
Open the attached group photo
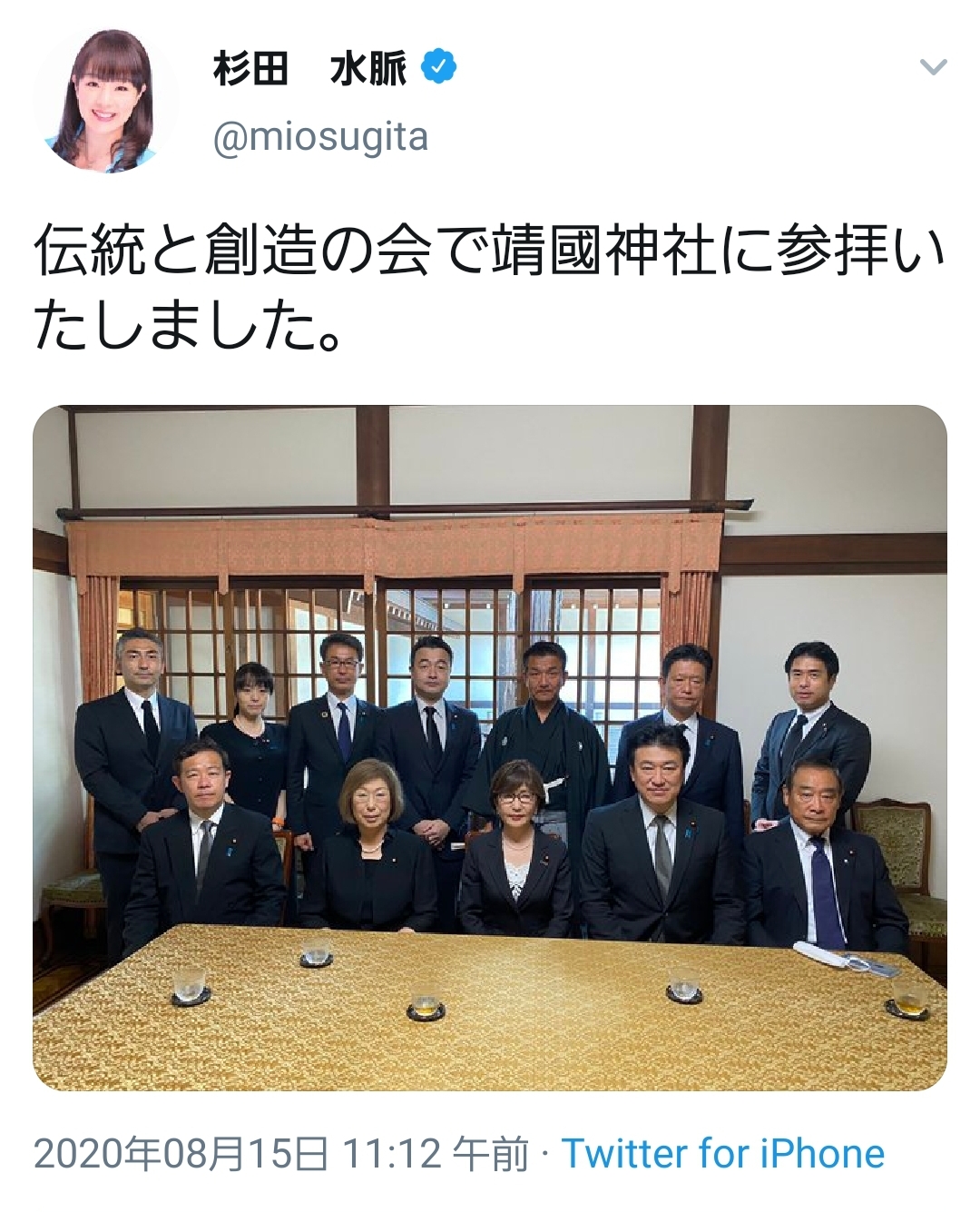[490, 748]
